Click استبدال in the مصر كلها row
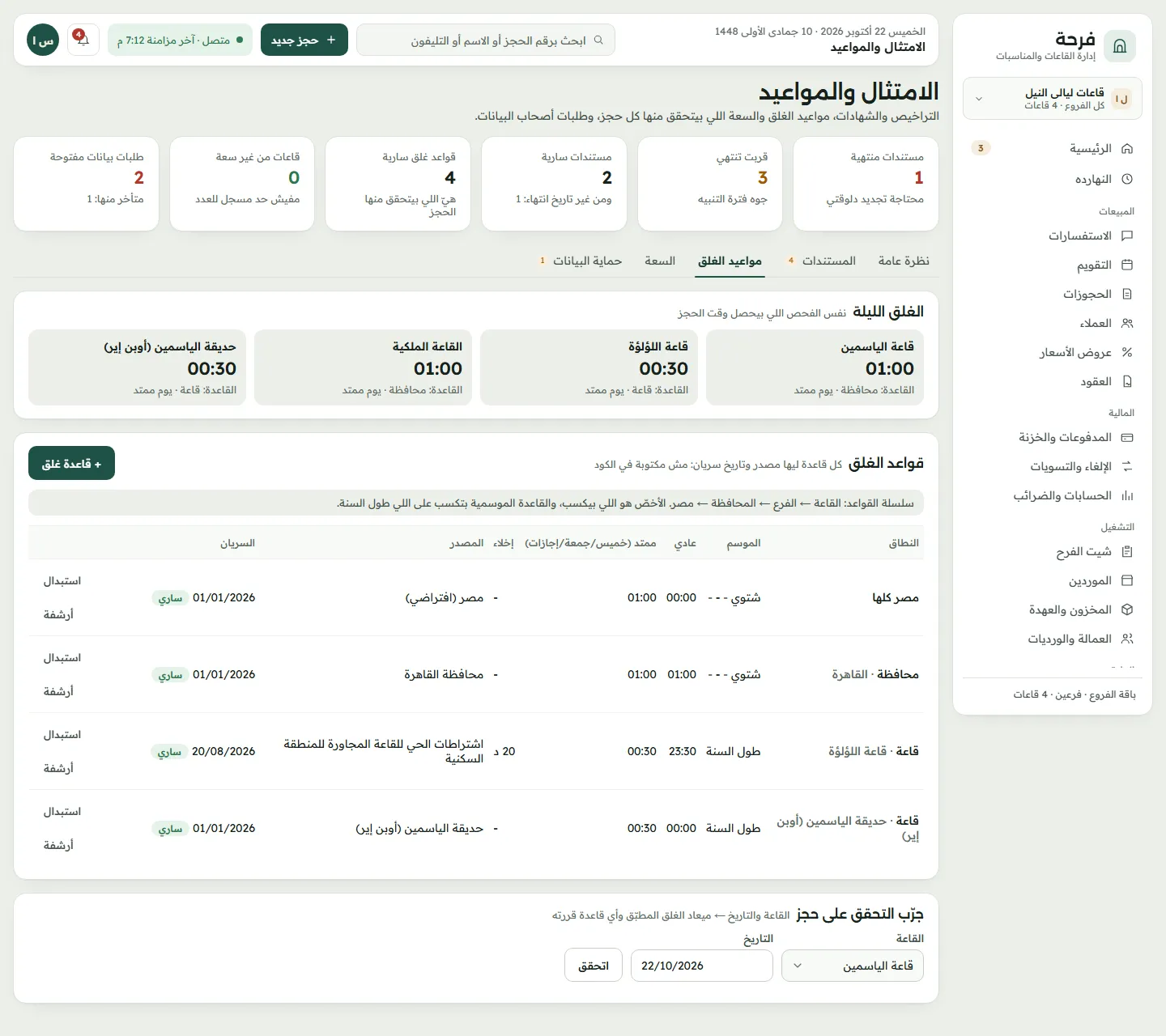 (x=62, y=581)
